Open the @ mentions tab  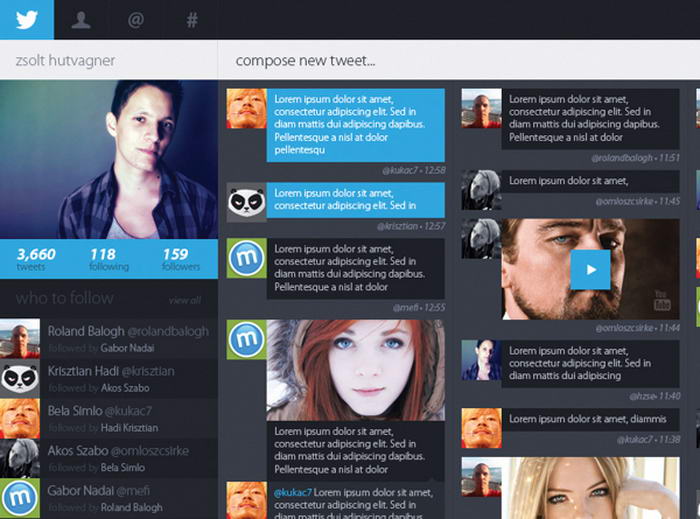pyautogui.click(x=136, y=19)
